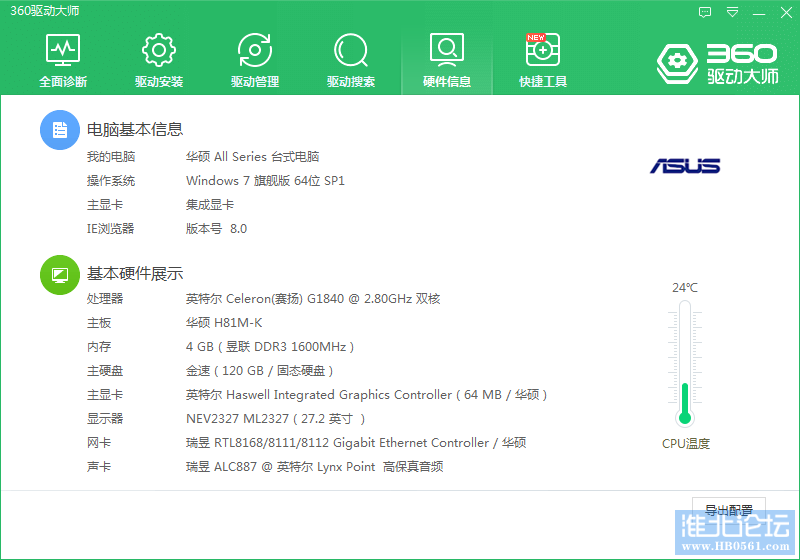Click the 导出配置 button
The height and width of the screenshot is (560, 800).
729,510
